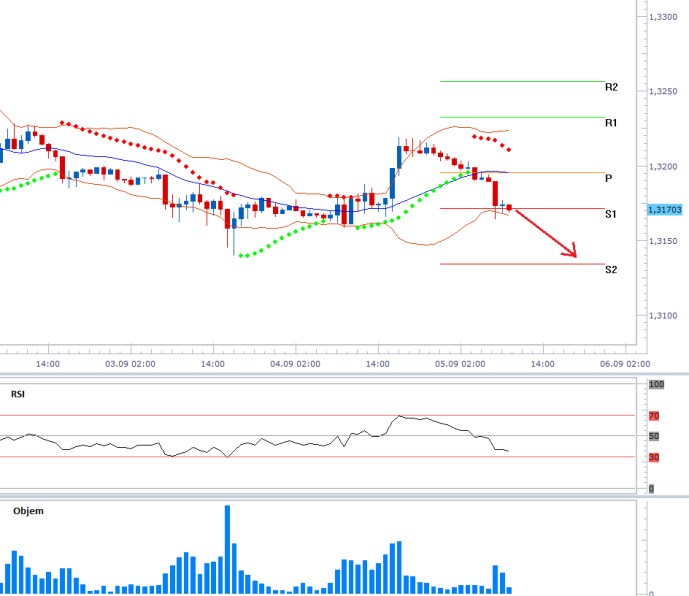The width and height of the screenshot is (689, 596).
Task: Click the S2 support level label
Action: click(x=611, y=269)
